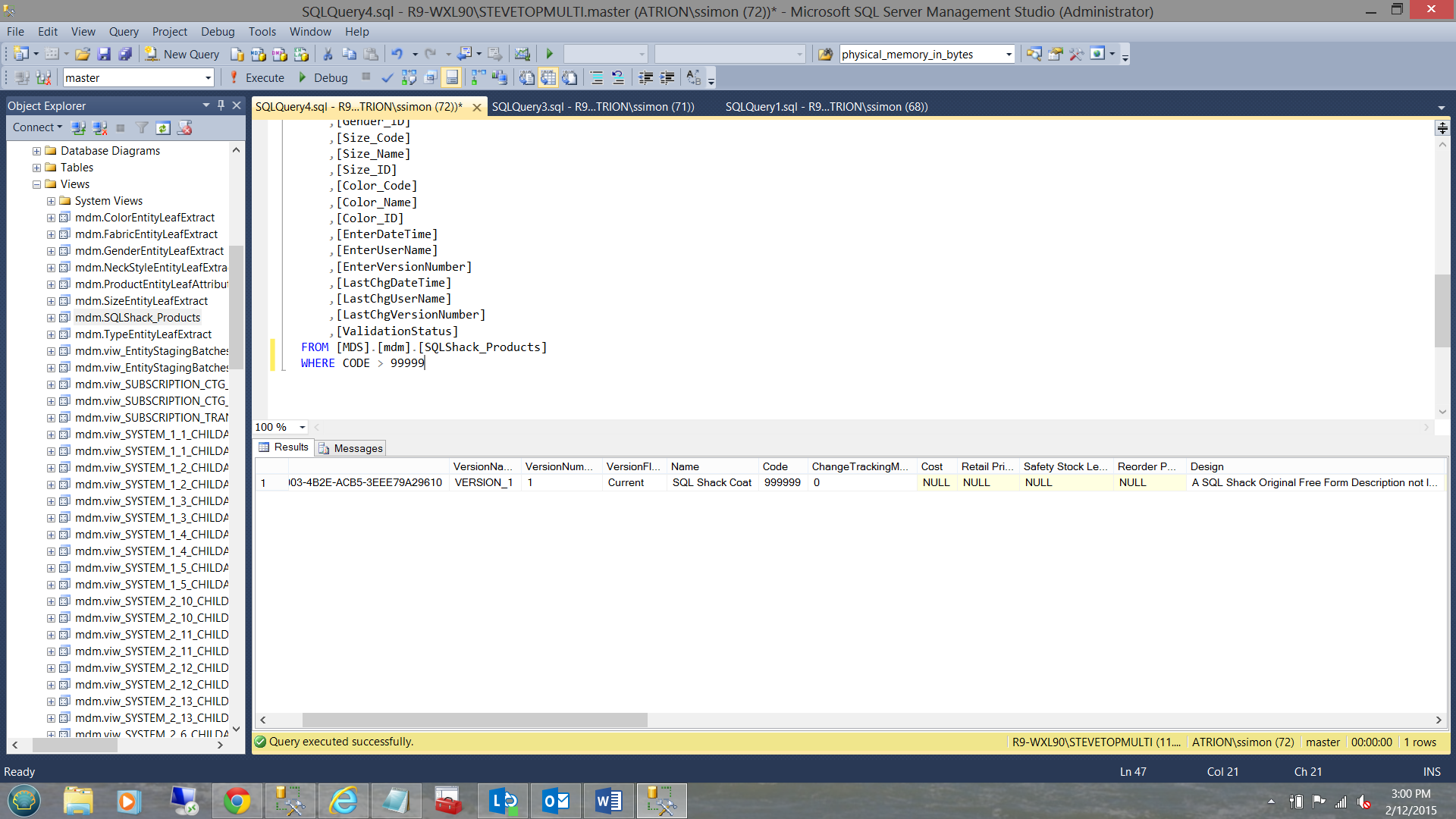The height and width of the screenshot is (819, 1456).
Task: Click the Undo arrow icon
Action: click(397, 54)
